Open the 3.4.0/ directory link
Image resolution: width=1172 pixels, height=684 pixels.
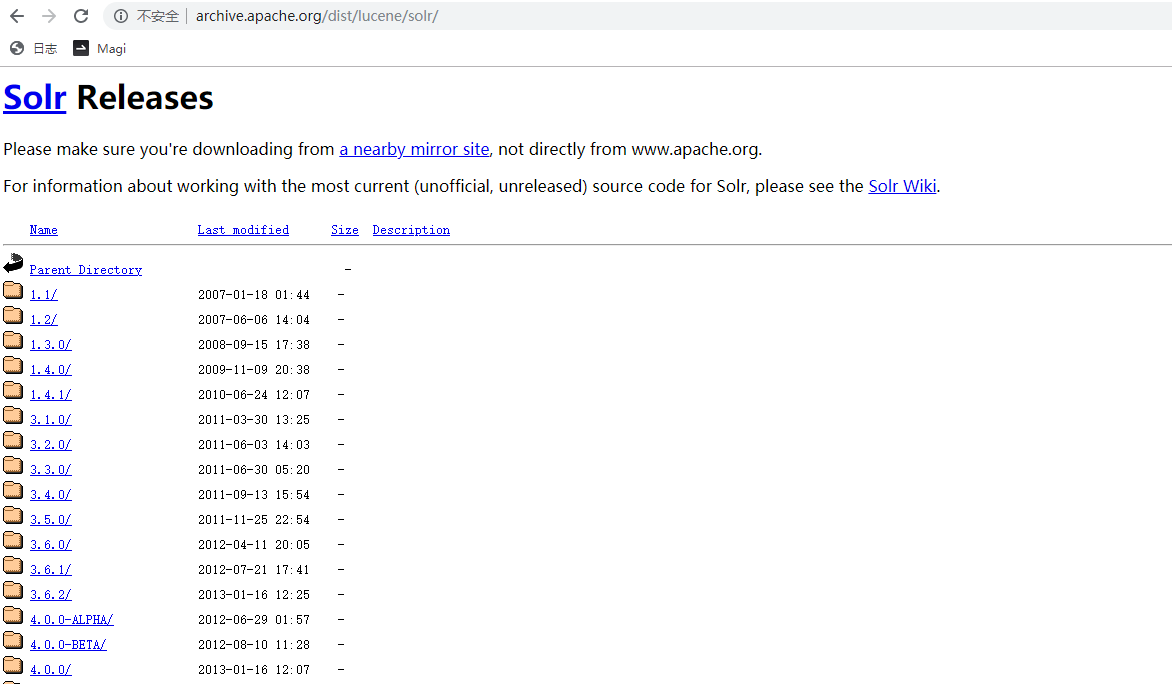click(51, 495)
